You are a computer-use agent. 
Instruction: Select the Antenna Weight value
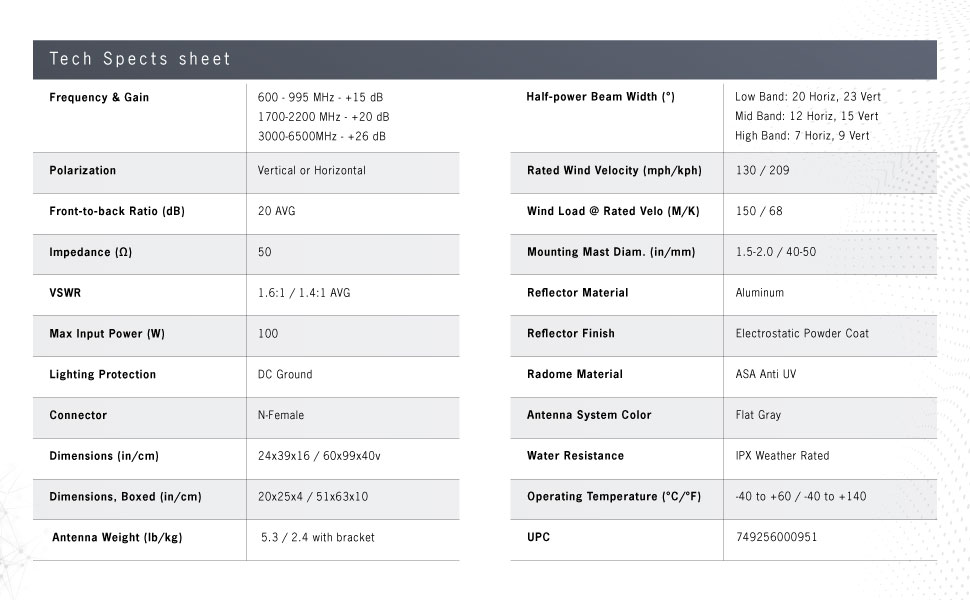pos(318,538)
